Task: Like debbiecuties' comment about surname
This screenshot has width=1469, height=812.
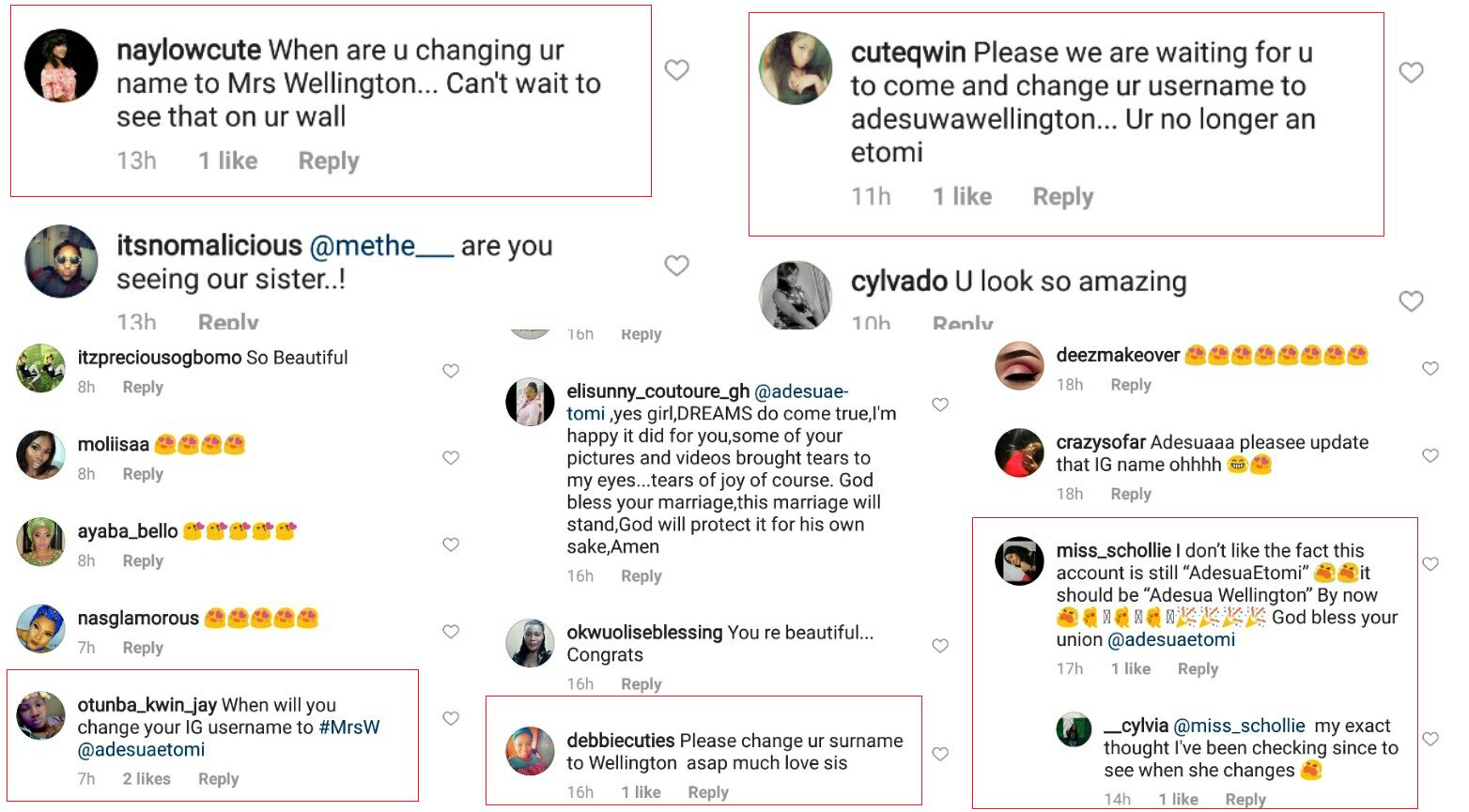Action: (x=940, y=754)
